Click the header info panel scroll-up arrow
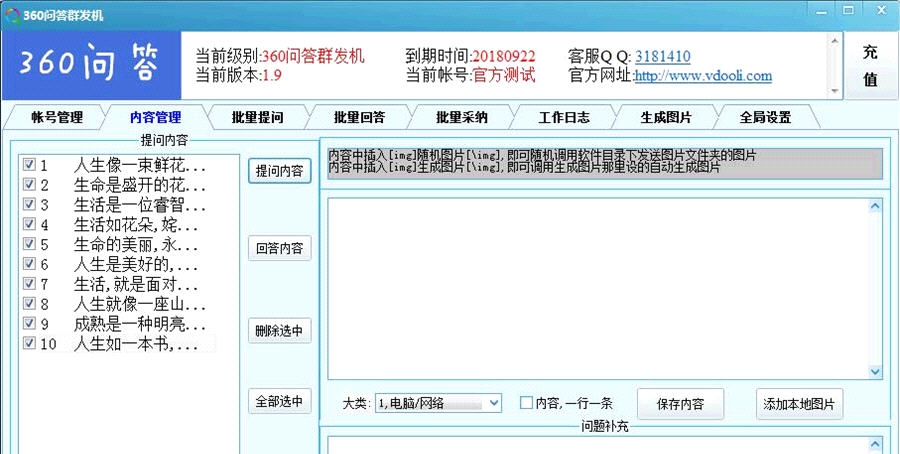Viewport: 900px width, 454px height. click(x=835, y=40)
